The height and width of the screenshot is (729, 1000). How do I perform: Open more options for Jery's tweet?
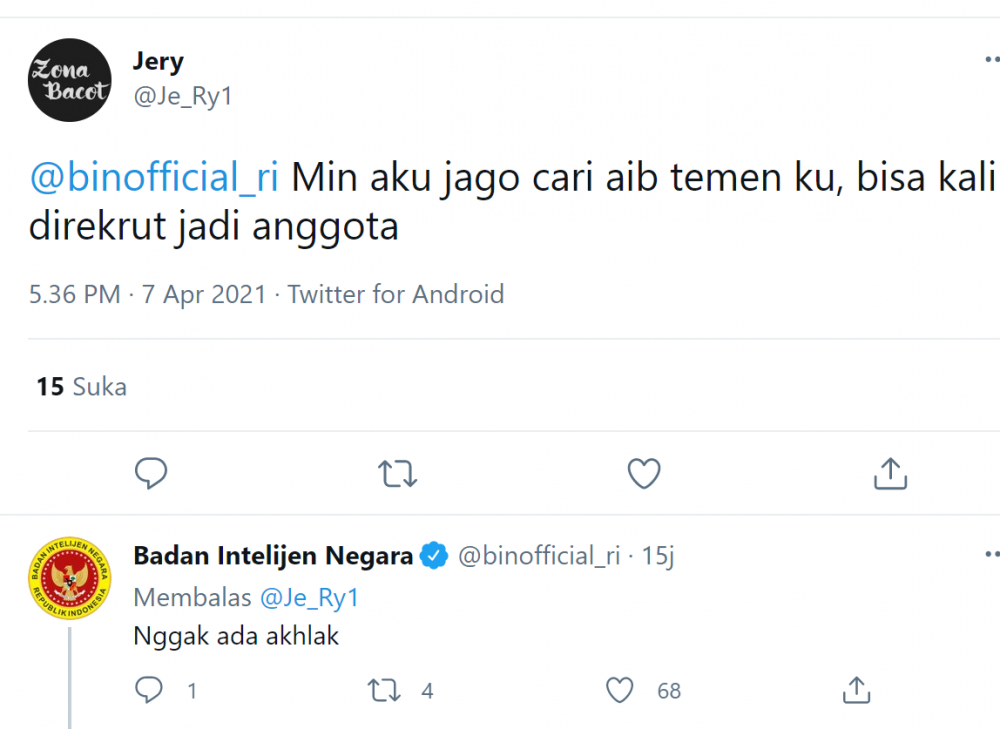pyautogui.click(x=990, y=60)
